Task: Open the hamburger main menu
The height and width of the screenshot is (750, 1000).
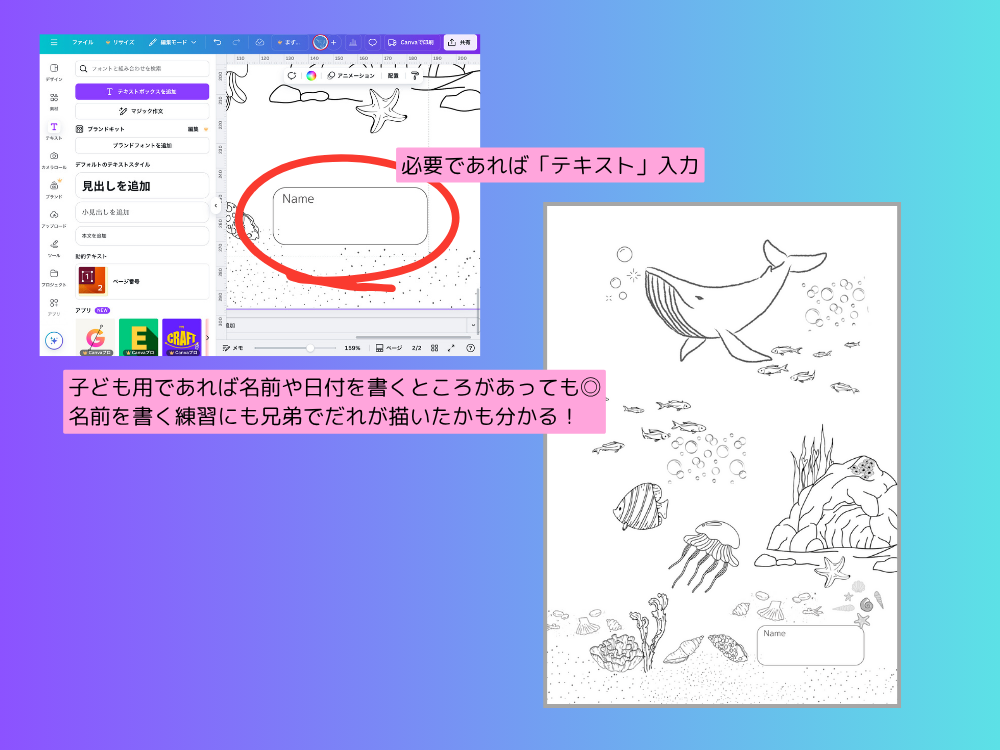Action: [x=54, y=43]
